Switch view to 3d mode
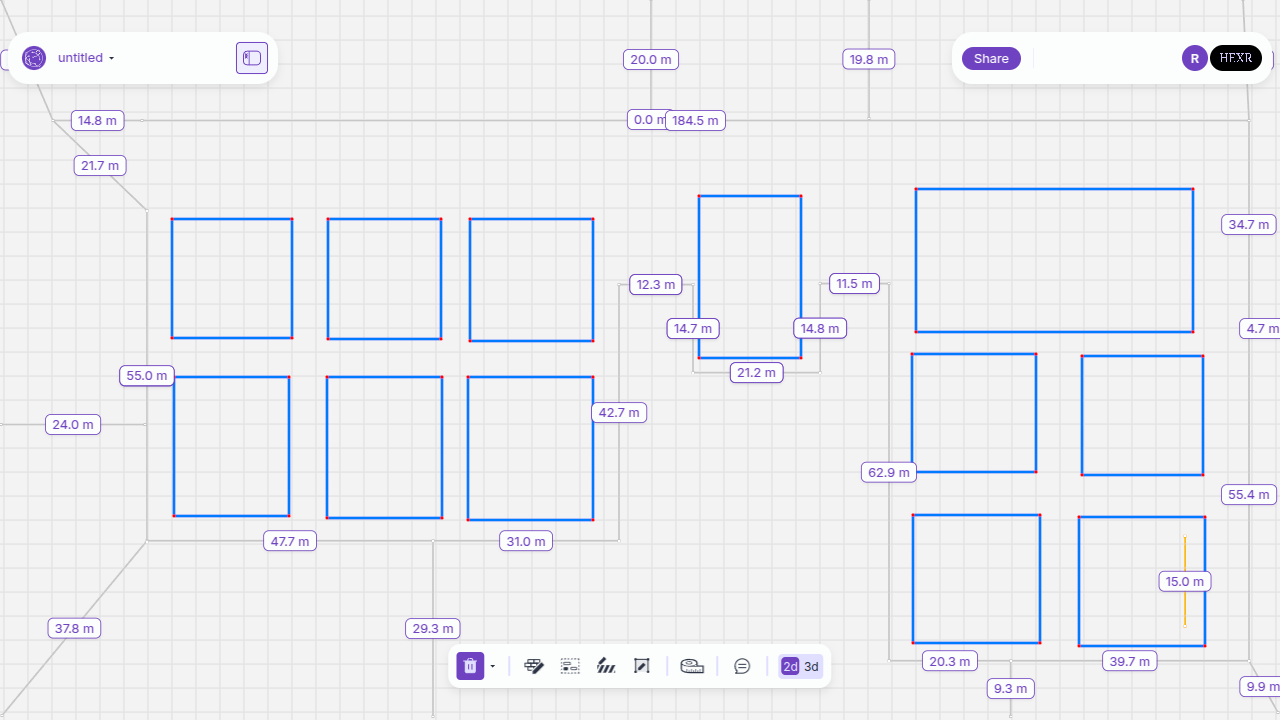 coord(811,667)
